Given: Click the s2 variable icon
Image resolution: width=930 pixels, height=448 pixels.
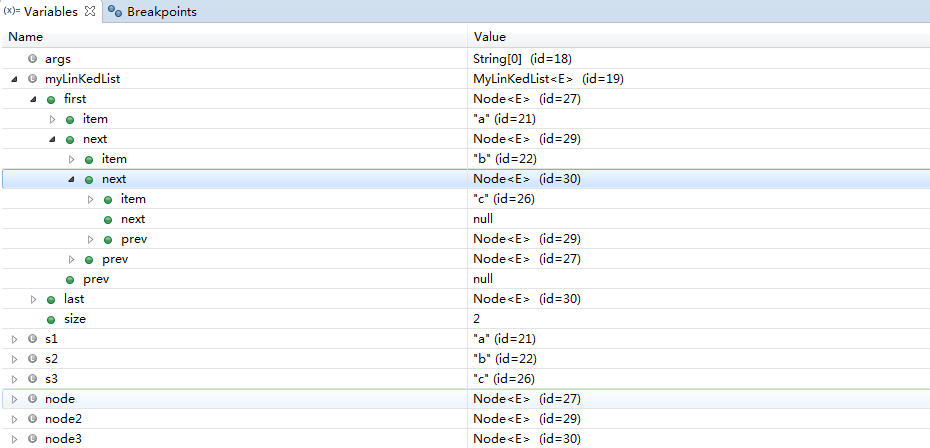Looking at the screenshot, I should pyautogui.click(x=33, y=359).
